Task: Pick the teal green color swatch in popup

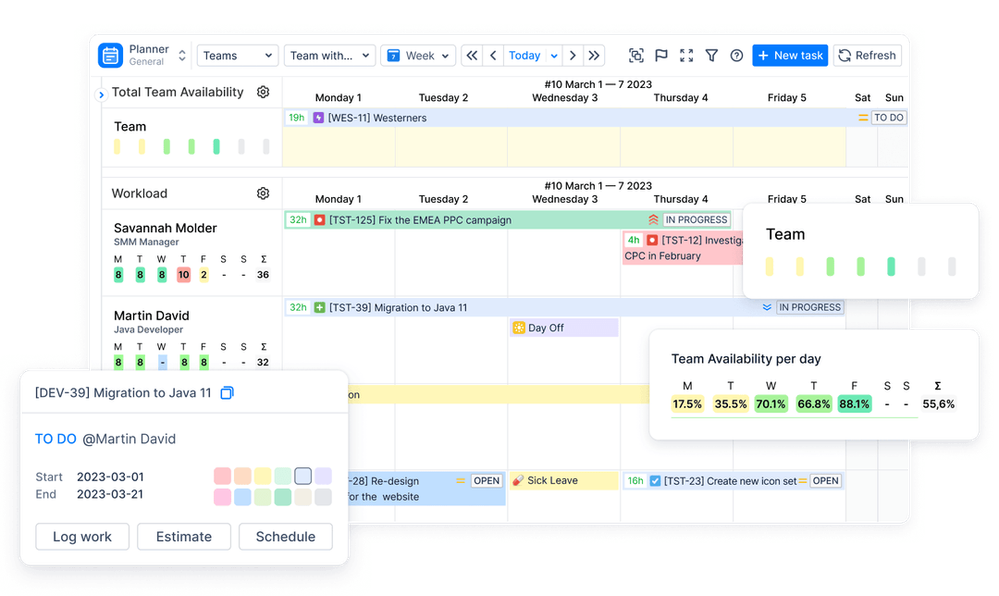Action: point(283,497)
